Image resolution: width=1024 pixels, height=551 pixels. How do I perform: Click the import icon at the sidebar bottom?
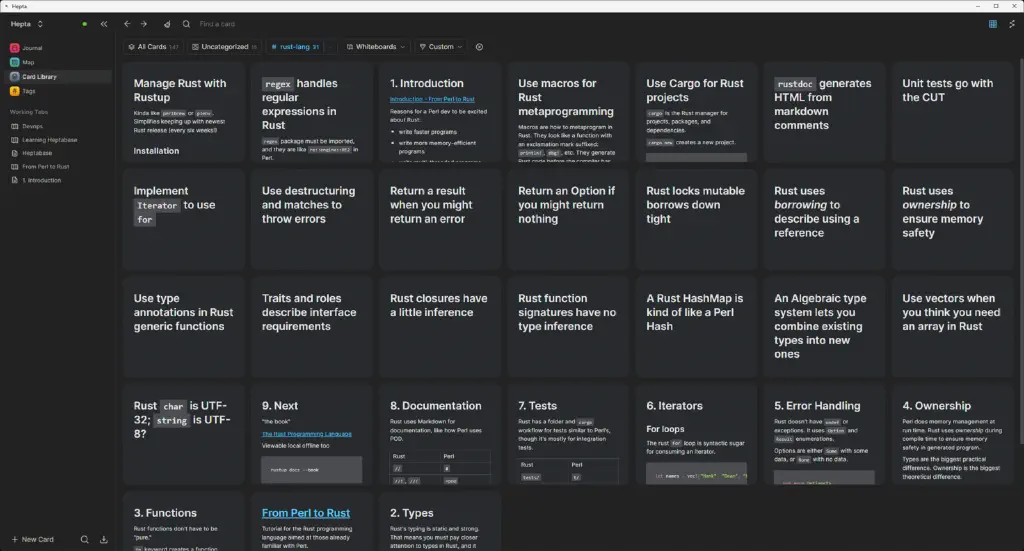[x=103, y=539]
